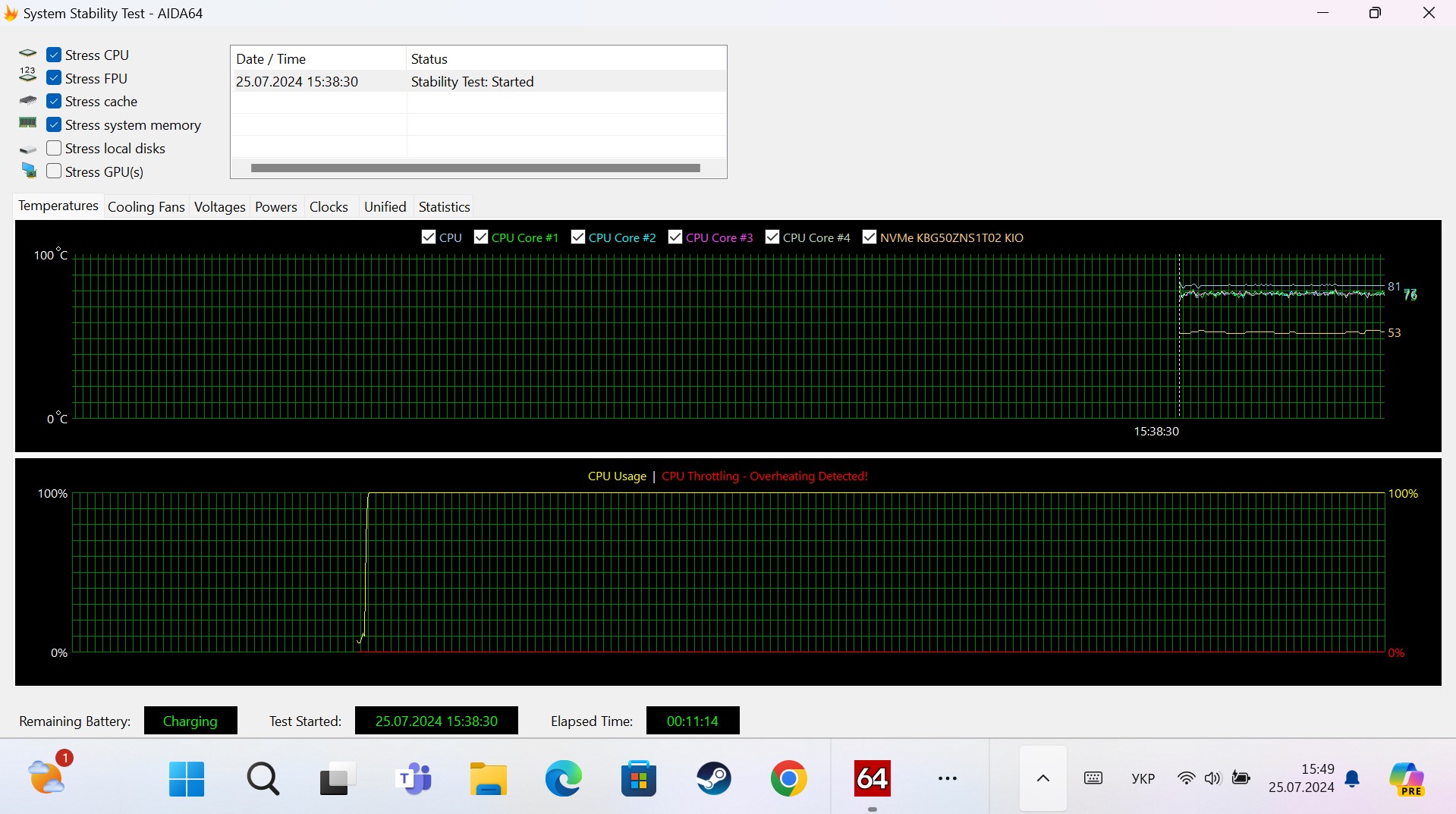The image size is (1456, 814).
Task: Launch Steam from the taskbar
Action: 713,778
